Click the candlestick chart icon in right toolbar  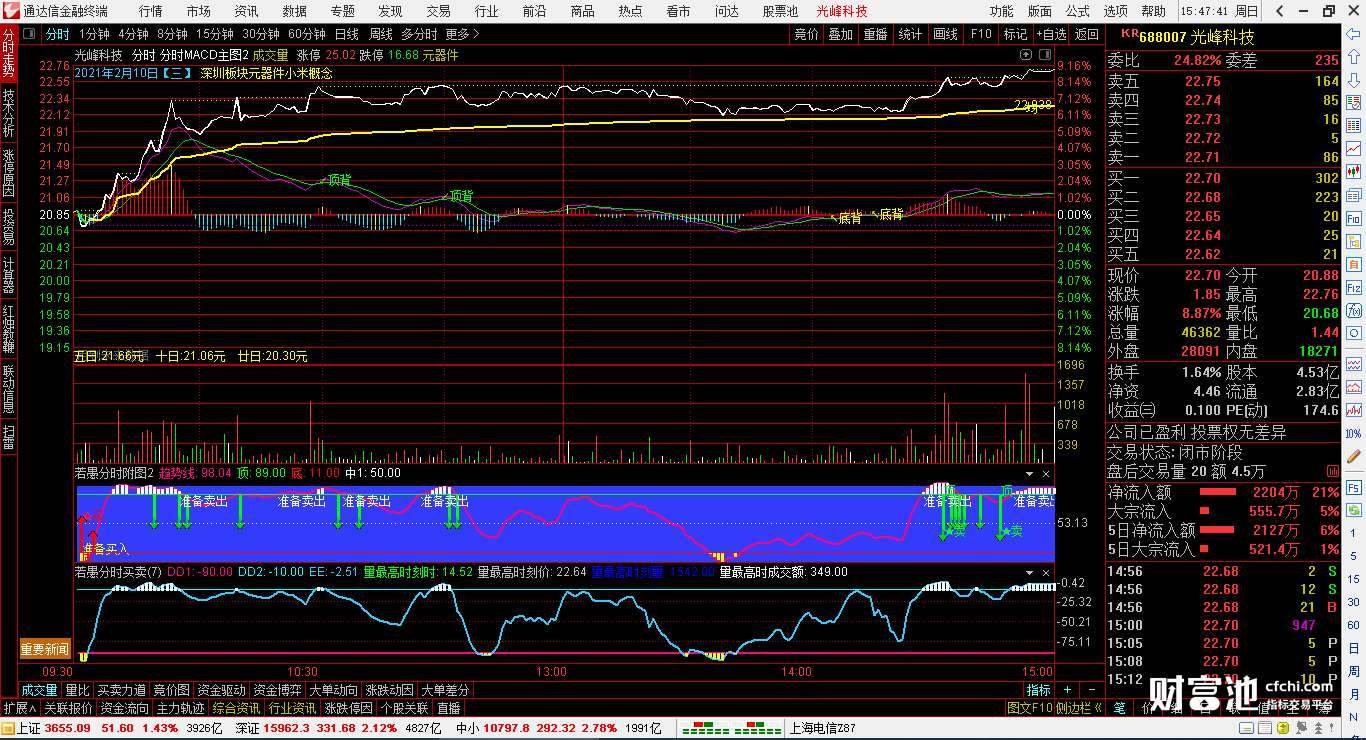1354,171
